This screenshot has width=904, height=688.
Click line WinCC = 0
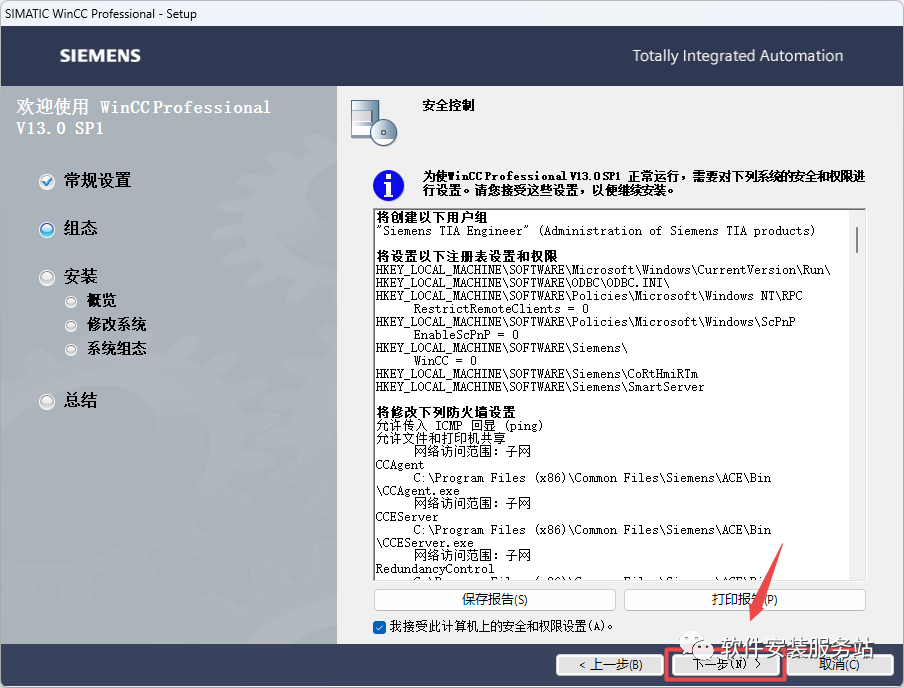point(445,360)
